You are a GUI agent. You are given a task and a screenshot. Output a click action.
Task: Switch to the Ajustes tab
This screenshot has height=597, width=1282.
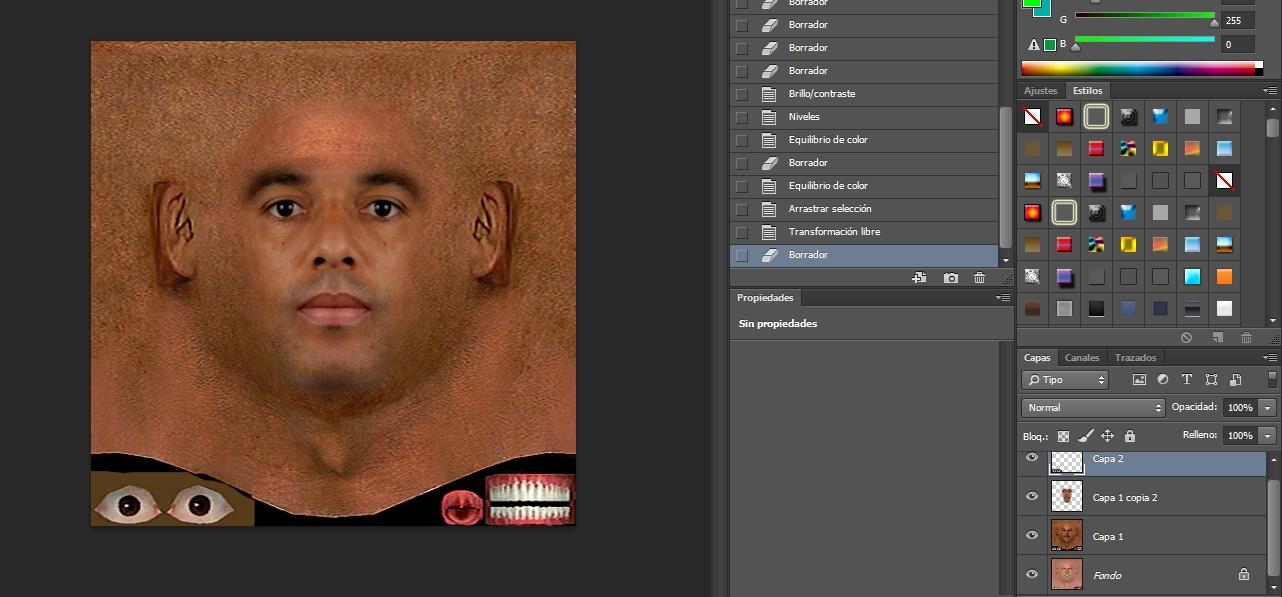coord(1040,91)
